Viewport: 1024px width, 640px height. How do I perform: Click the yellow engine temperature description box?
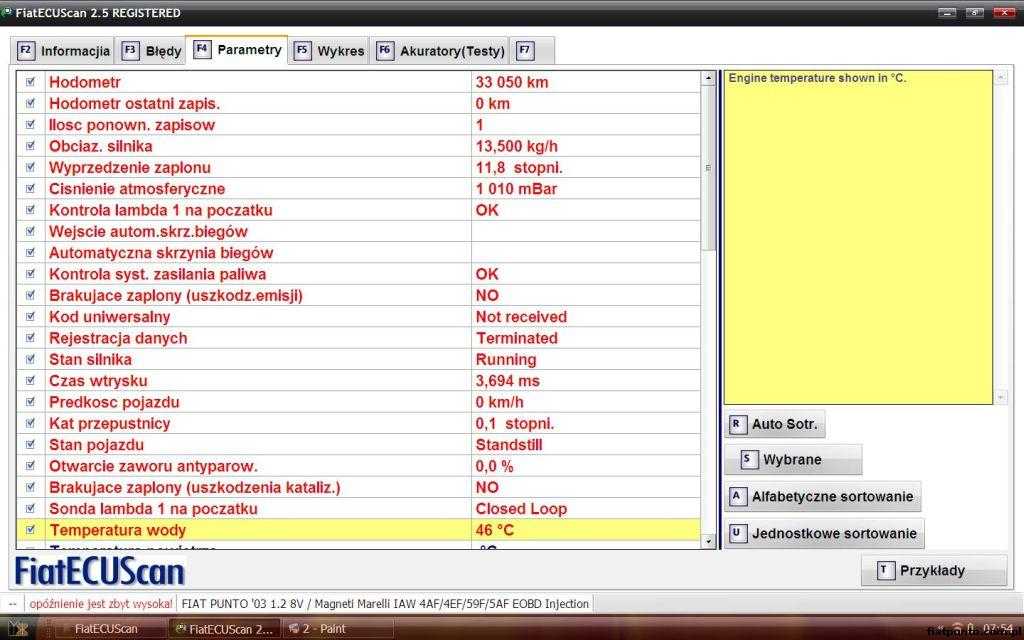(x=858, y=237)
